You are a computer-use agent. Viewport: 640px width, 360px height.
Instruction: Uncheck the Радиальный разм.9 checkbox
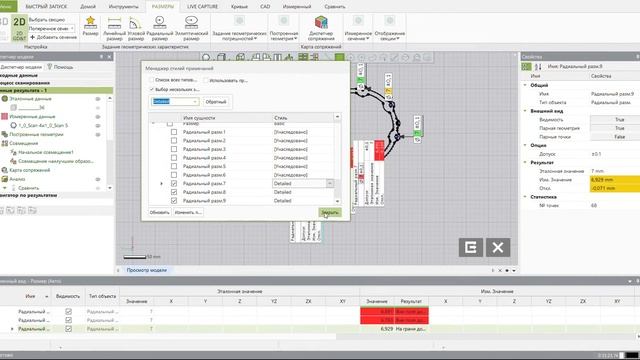174,201
